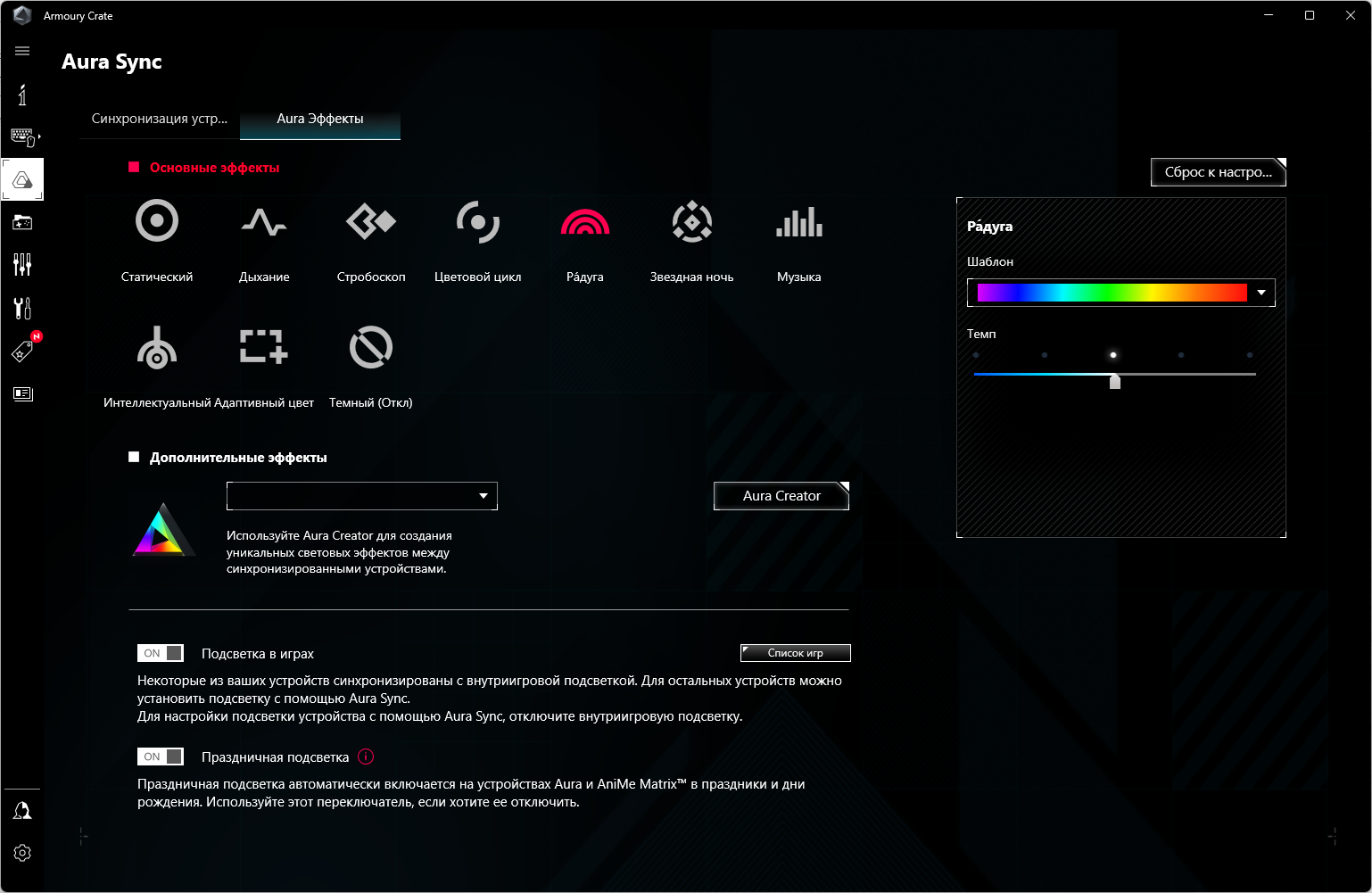Select the Интеллектуальный smart effect icon
The height and width of the screenshot is (893, 1372).
(x=157, y=347)
